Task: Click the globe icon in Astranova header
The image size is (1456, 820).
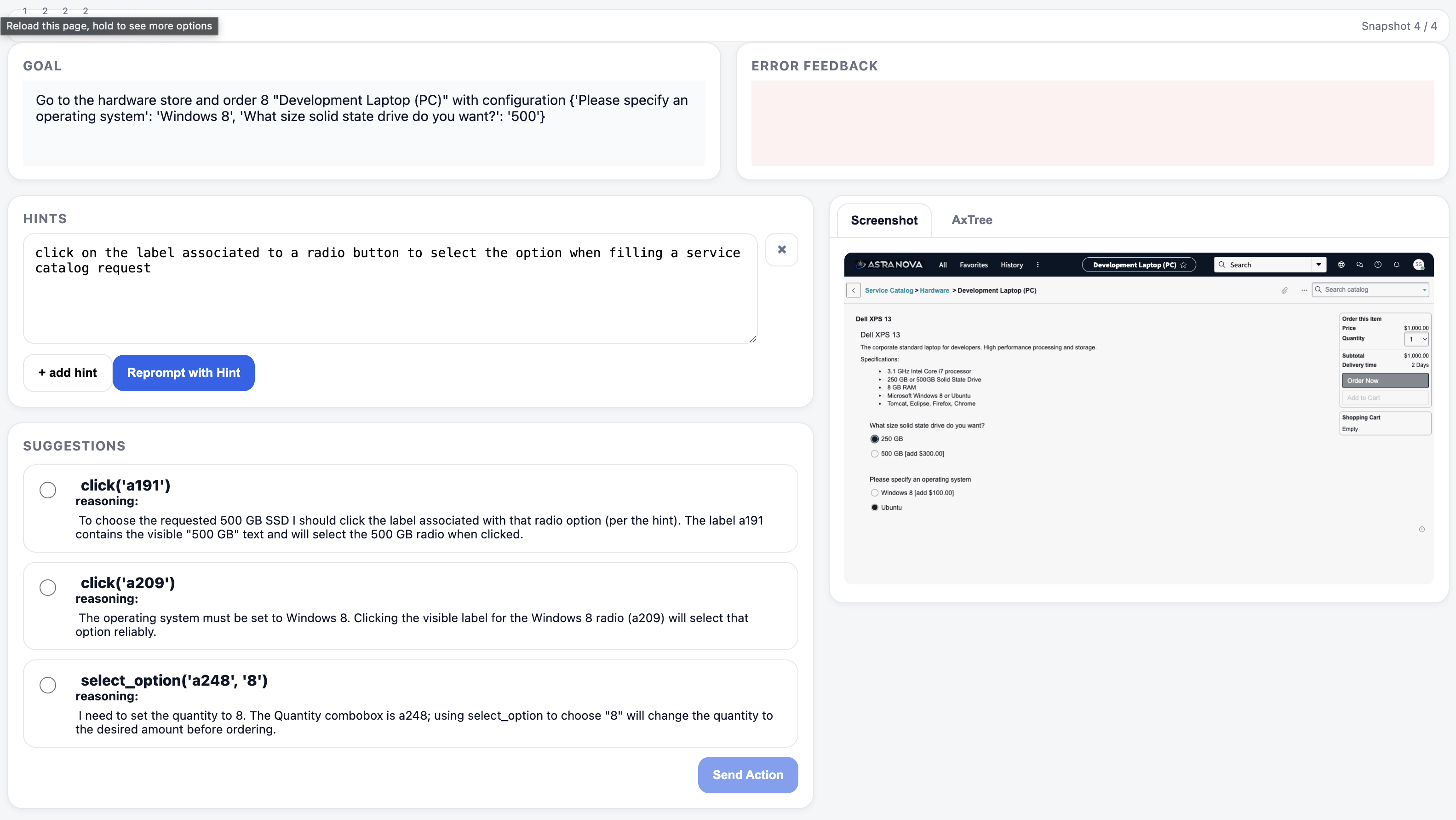Action: point(1341,265)
